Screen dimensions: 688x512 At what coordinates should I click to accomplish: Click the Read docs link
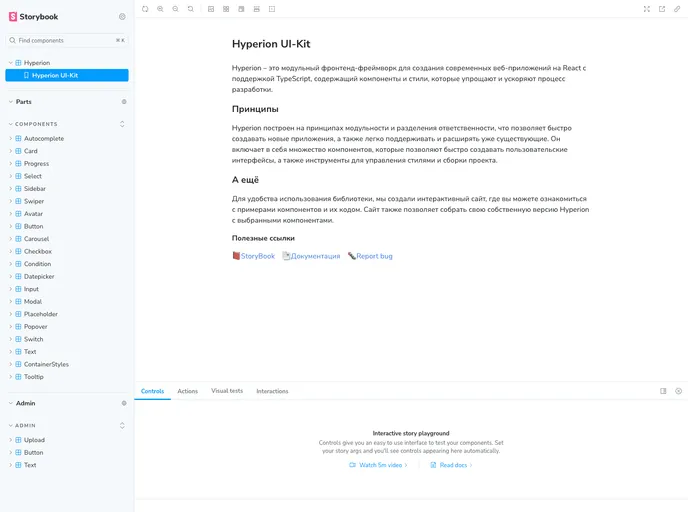pyautogui.click(x=453, y=465)
